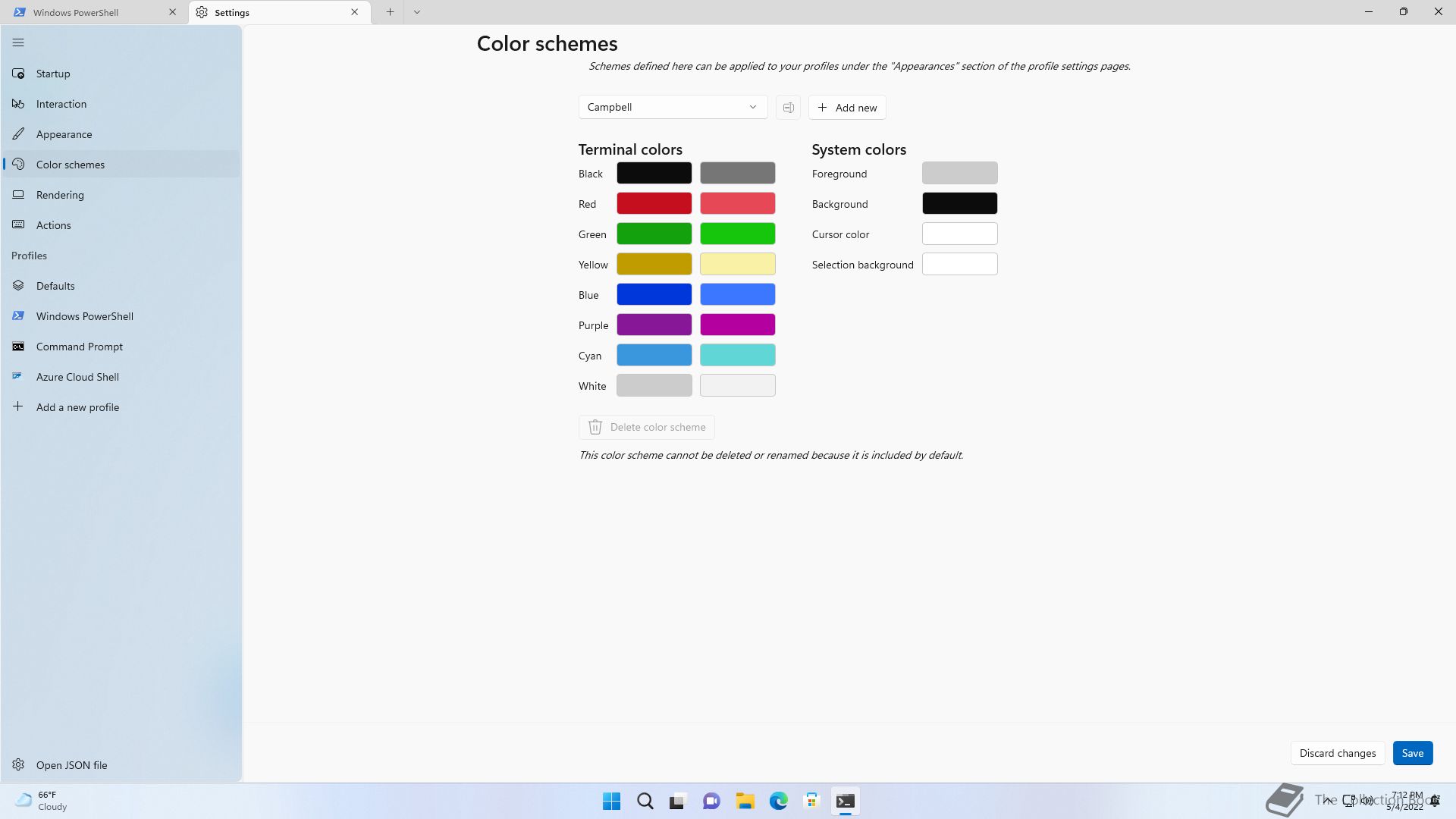Open the Startup settings page
Screen dimensions: 1456x819
(53, 74)
